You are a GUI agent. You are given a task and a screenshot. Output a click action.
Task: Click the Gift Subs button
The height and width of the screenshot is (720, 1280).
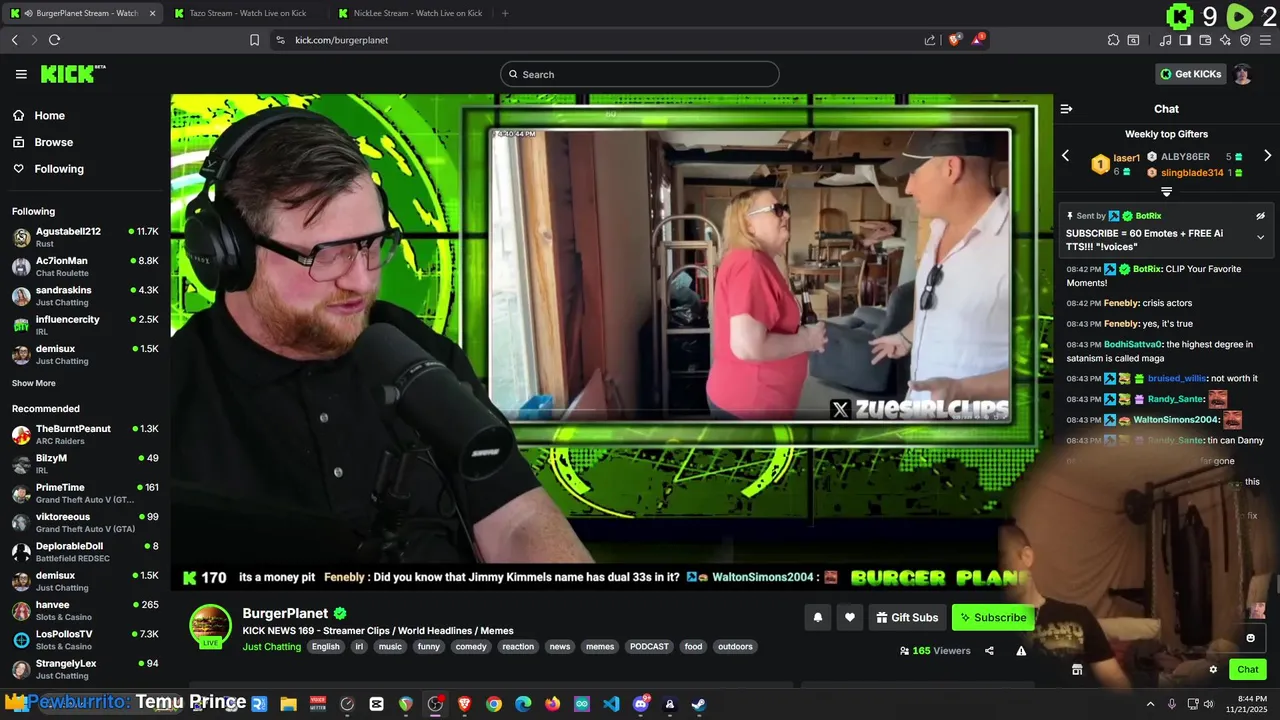(x=907, y=617)
